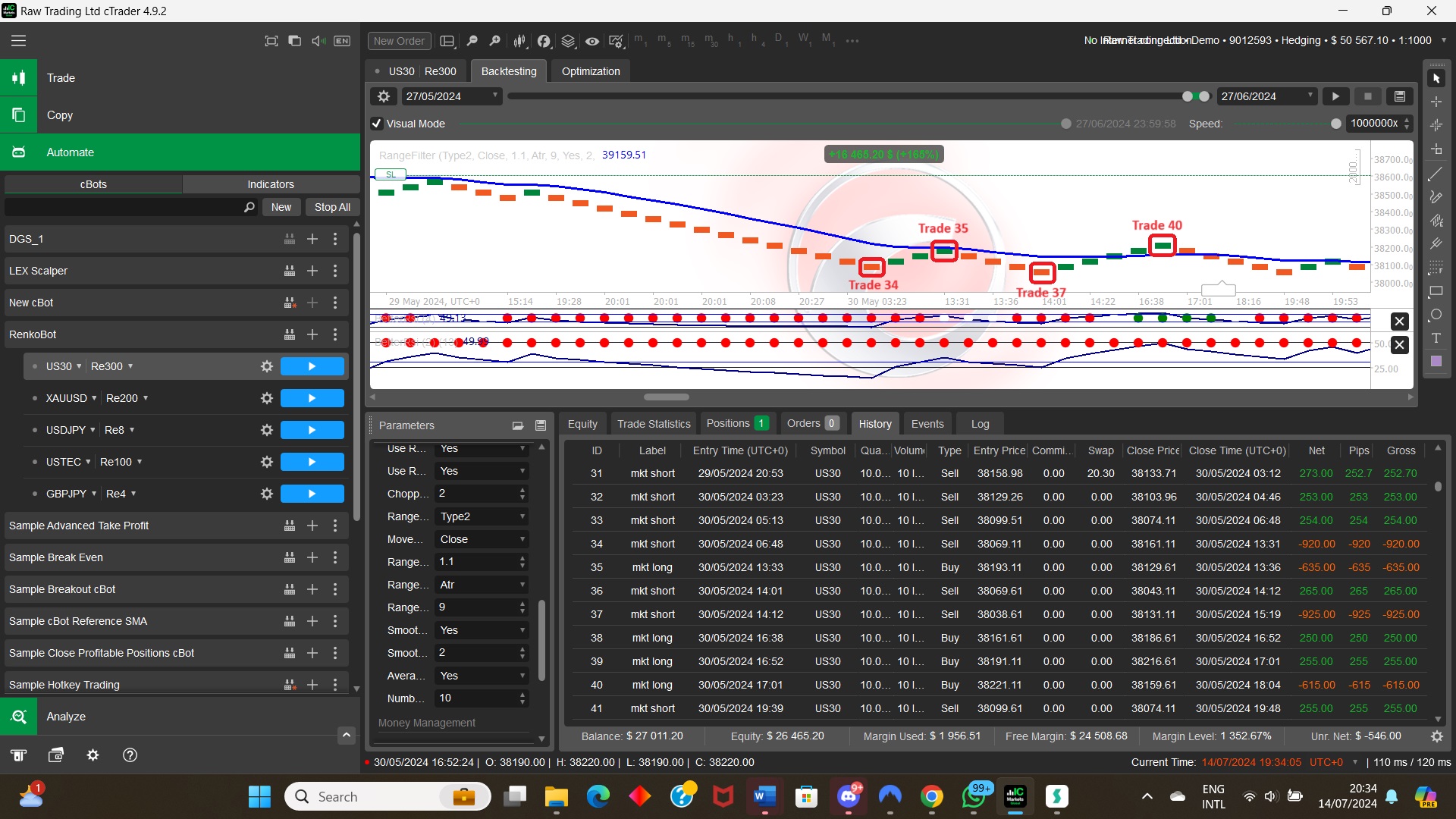Select the ellipse shape tool
The height and width of the screenshot is (819, 1456).
[x=1436, y=315]
